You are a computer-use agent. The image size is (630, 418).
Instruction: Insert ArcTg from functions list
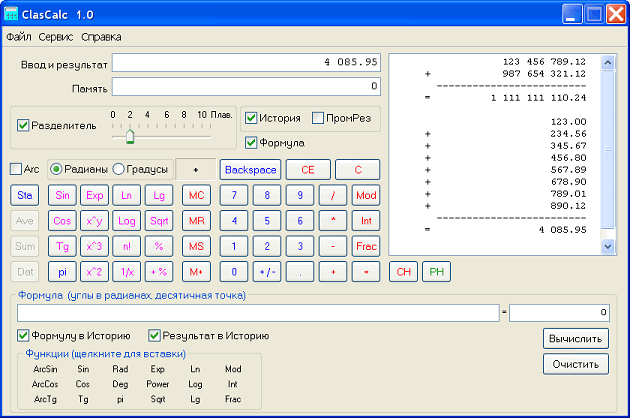click(45, 400)
